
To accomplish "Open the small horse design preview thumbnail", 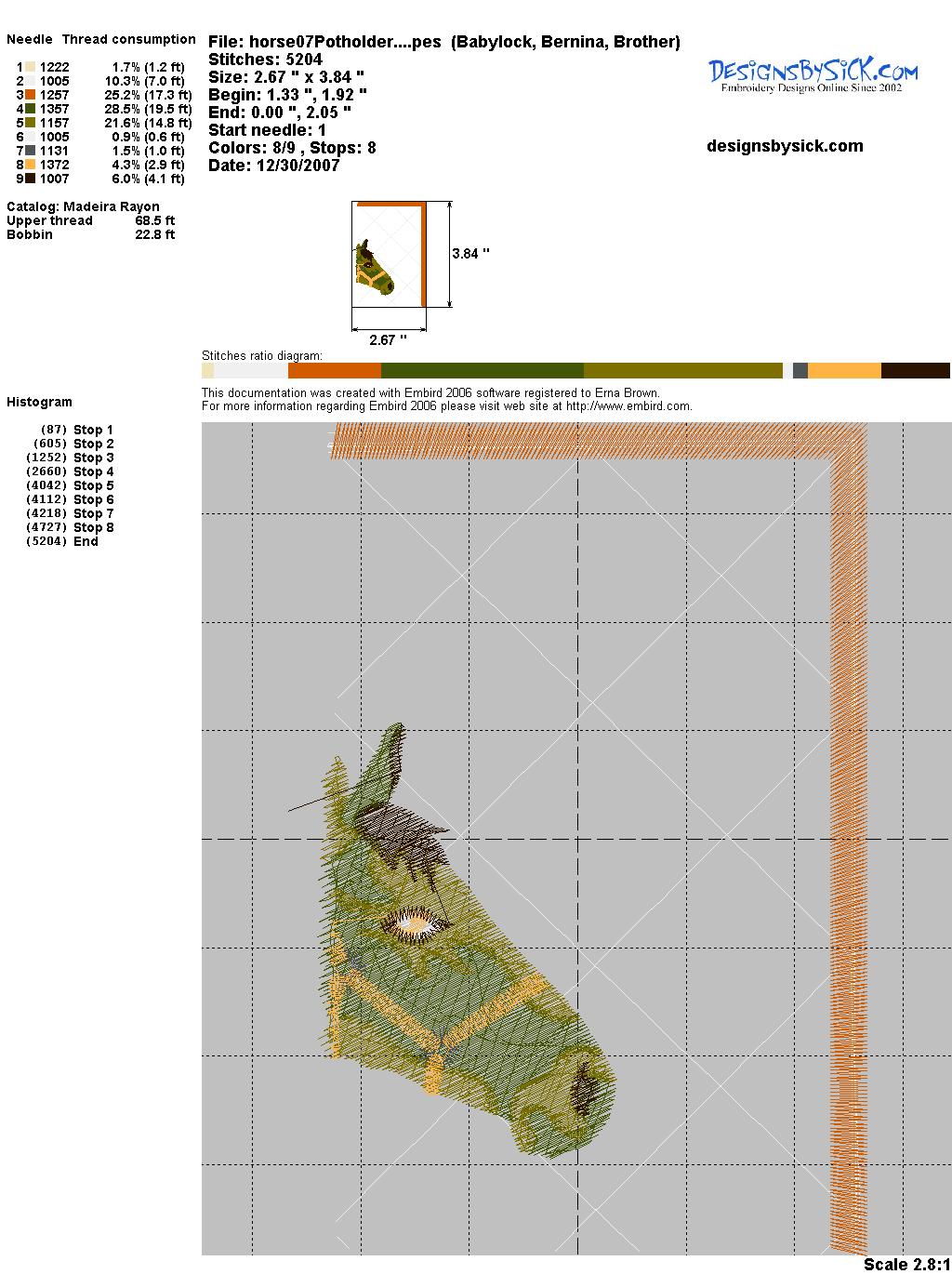I will pyautogui.click(x=389, y=254).
